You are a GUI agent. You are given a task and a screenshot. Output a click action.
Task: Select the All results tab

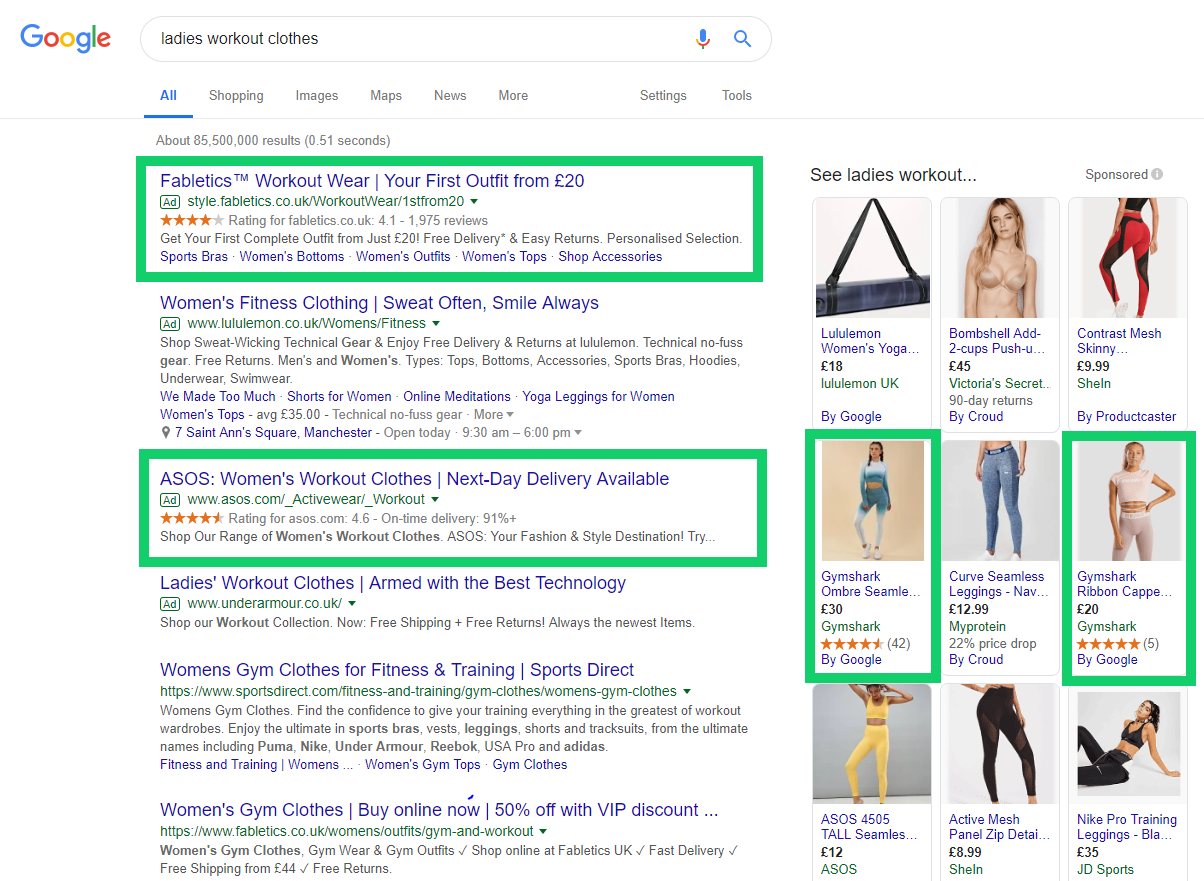click(x=168, y=96)
